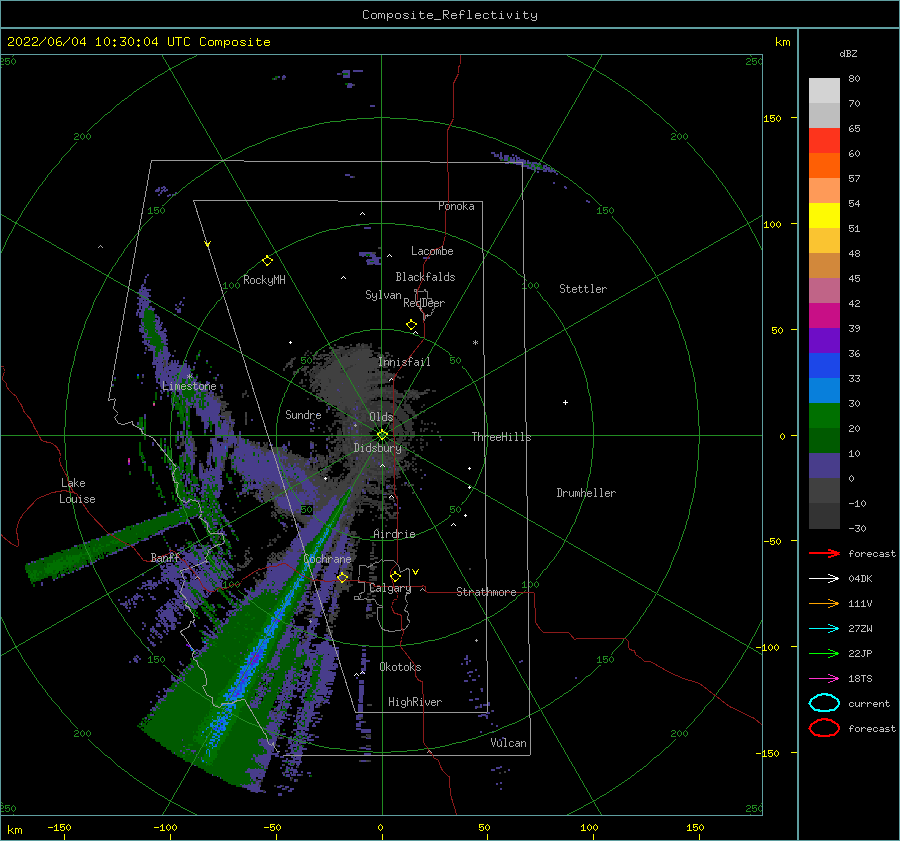Click the 80 dBZ light gray swatch

coord(824,90)
